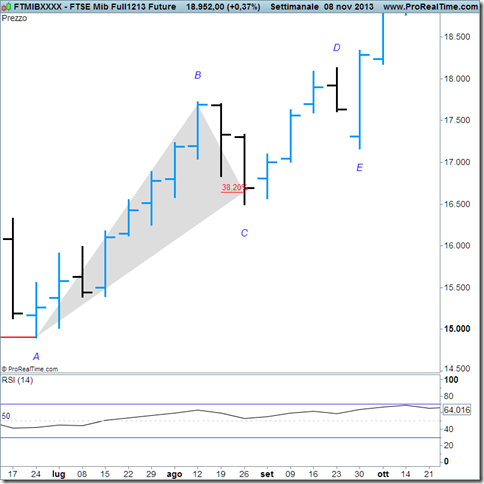
Task: Click the 16.000 price axis label
Action: coord(457,245)
